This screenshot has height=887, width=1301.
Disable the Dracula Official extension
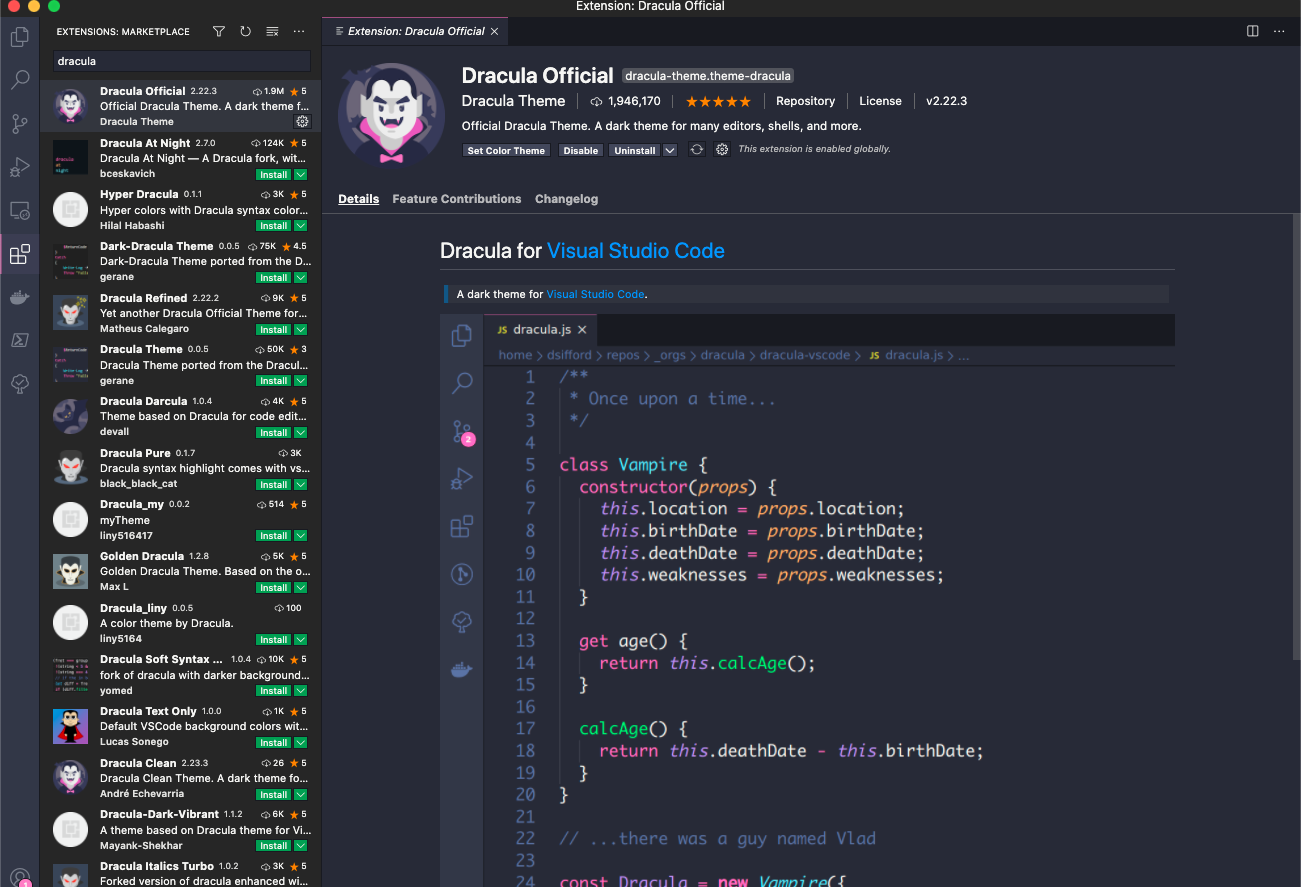pos(580,150)
